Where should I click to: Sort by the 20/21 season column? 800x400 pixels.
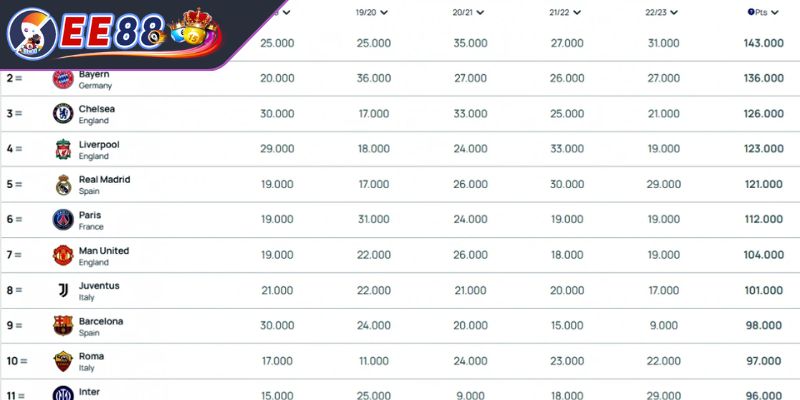point(468,12)
